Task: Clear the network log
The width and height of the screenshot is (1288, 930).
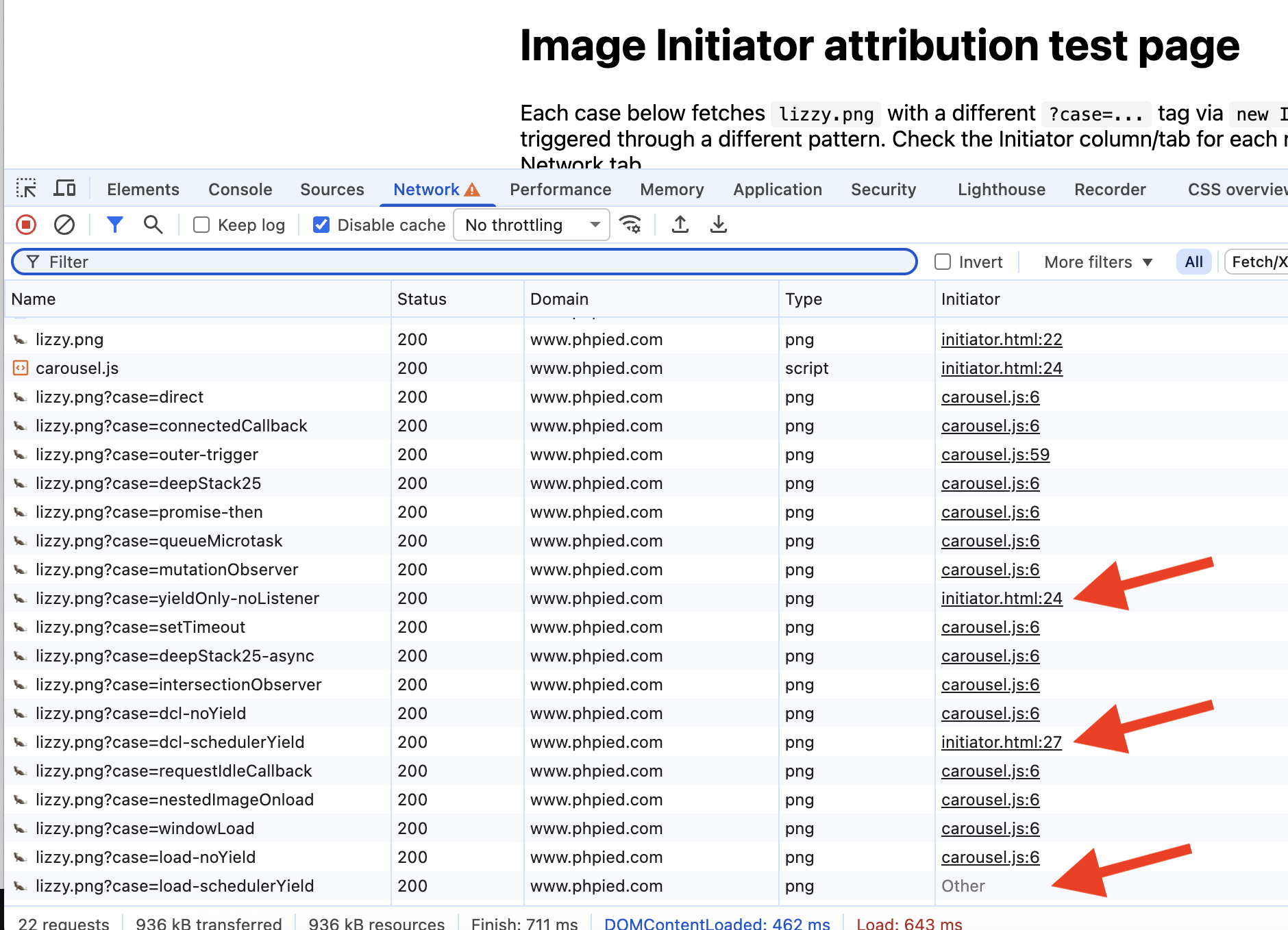Action: click(64, 225)
